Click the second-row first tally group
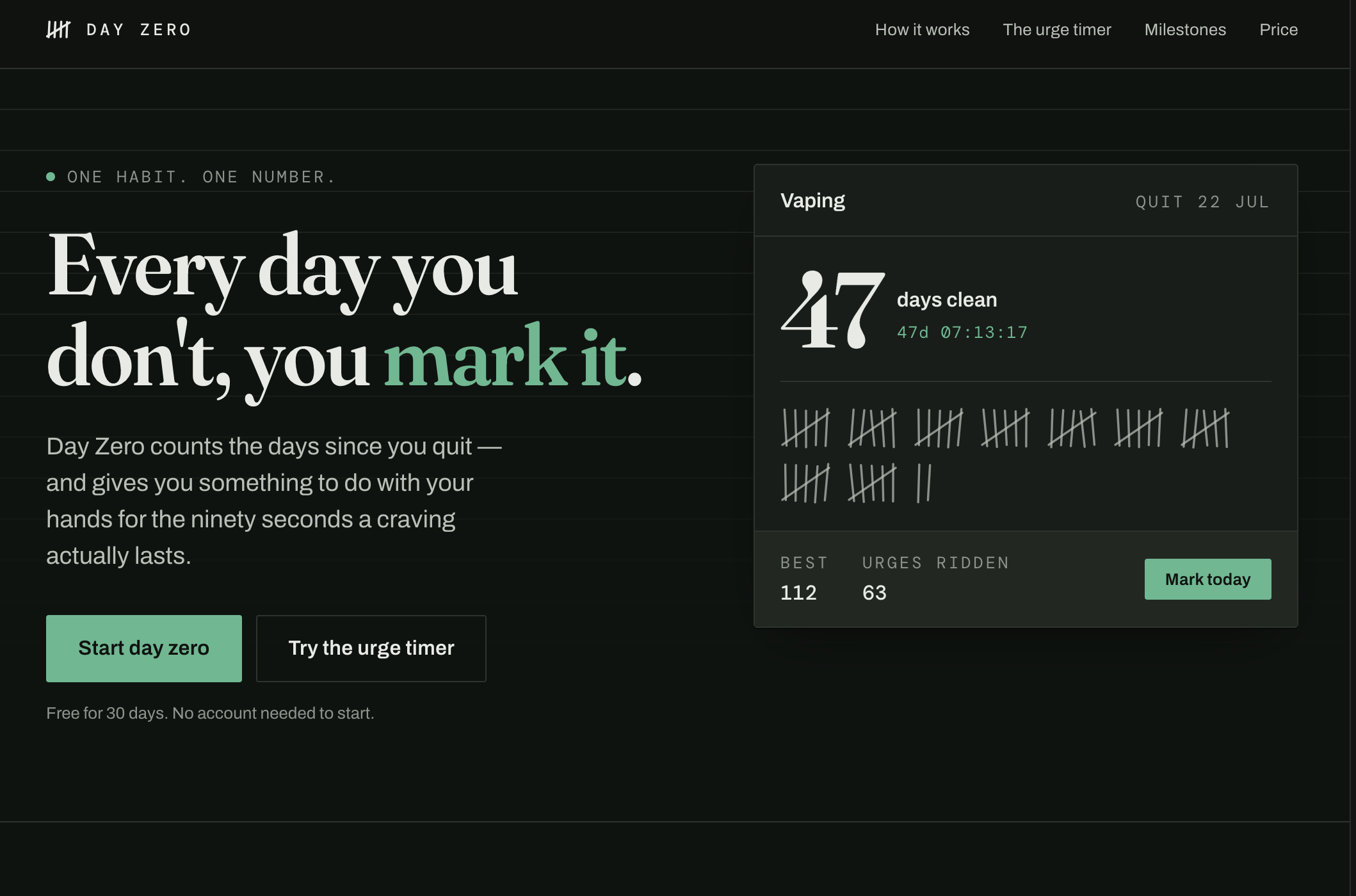The height and width of the screenshot is (896, 1356). click(805, 483)
